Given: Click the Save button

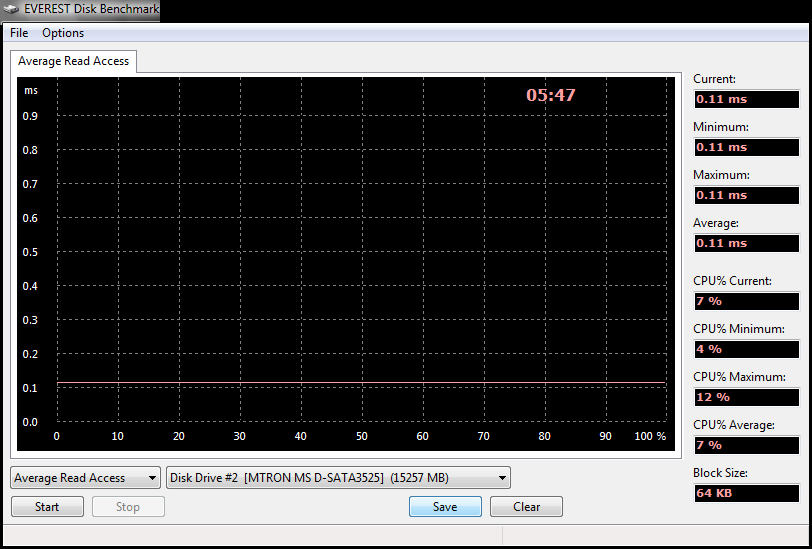Looking at the screenshot, I should point(445,507).
